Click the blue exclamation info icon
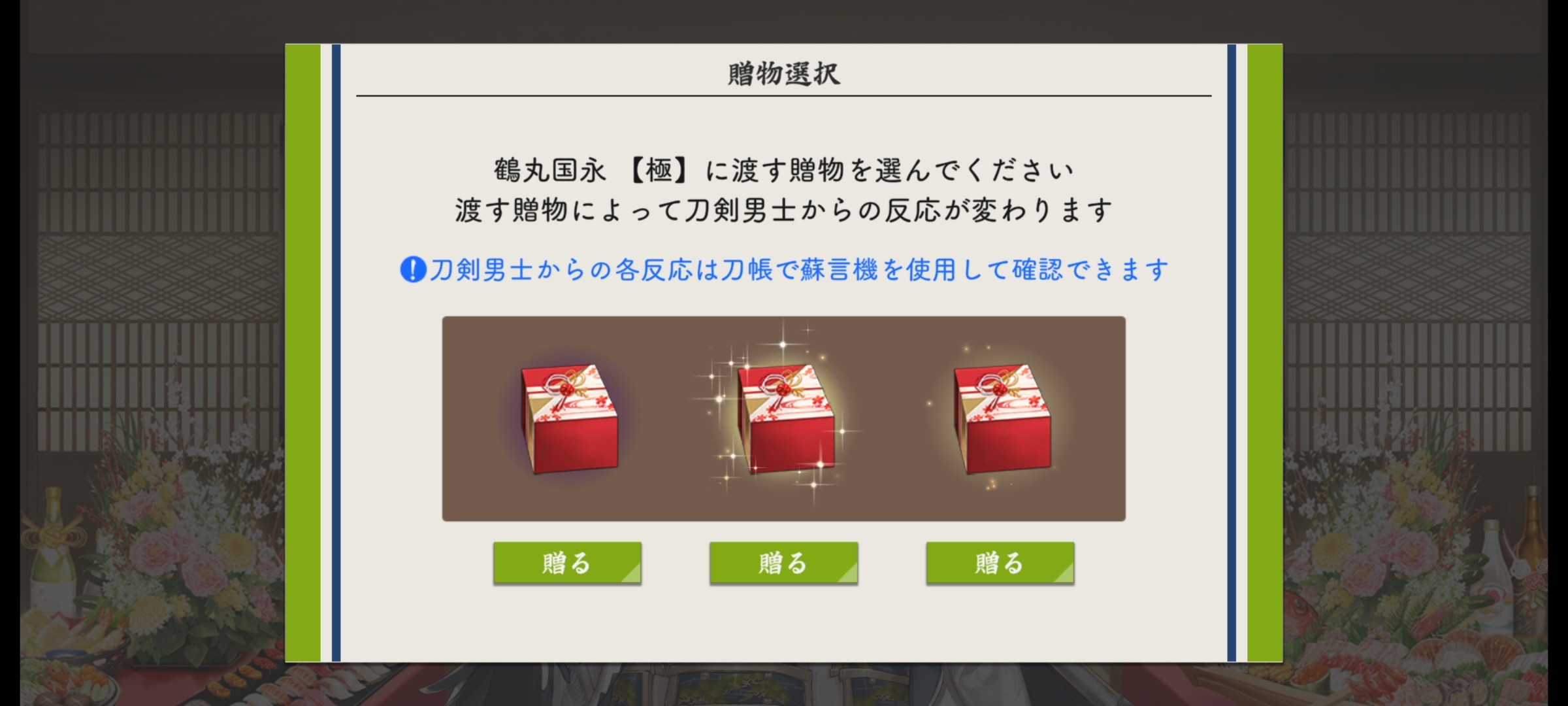 (x=413, y=269)
